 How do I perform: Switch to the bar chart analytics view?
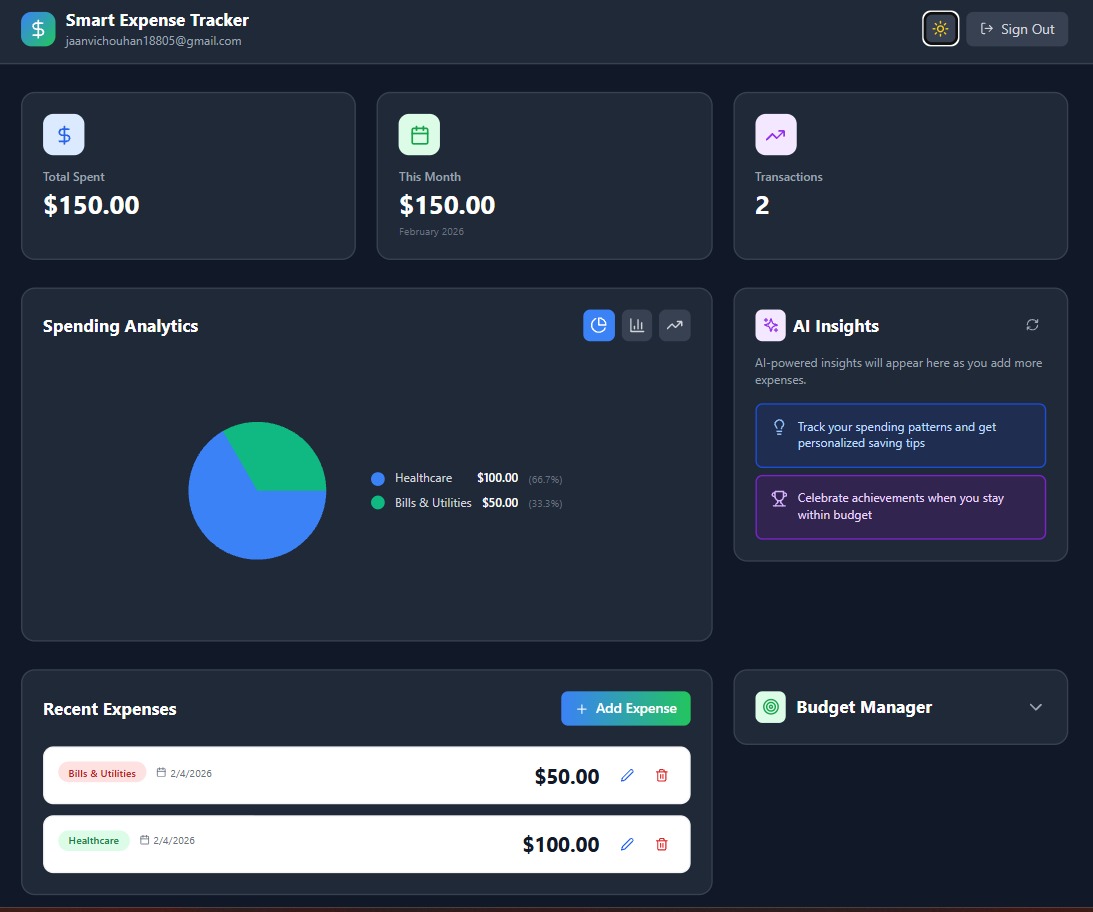click(x=637, y=325)
